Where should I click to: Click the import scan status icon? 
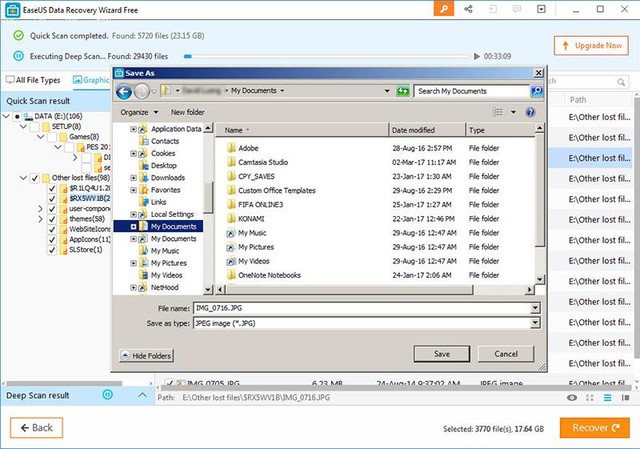click(493, 9)
